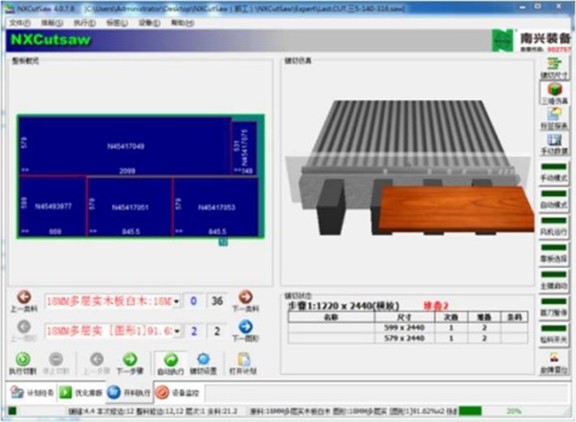576x422 pixels.
Task: Click the blue next-pattern arrow icon
Action: click(245, 327)
